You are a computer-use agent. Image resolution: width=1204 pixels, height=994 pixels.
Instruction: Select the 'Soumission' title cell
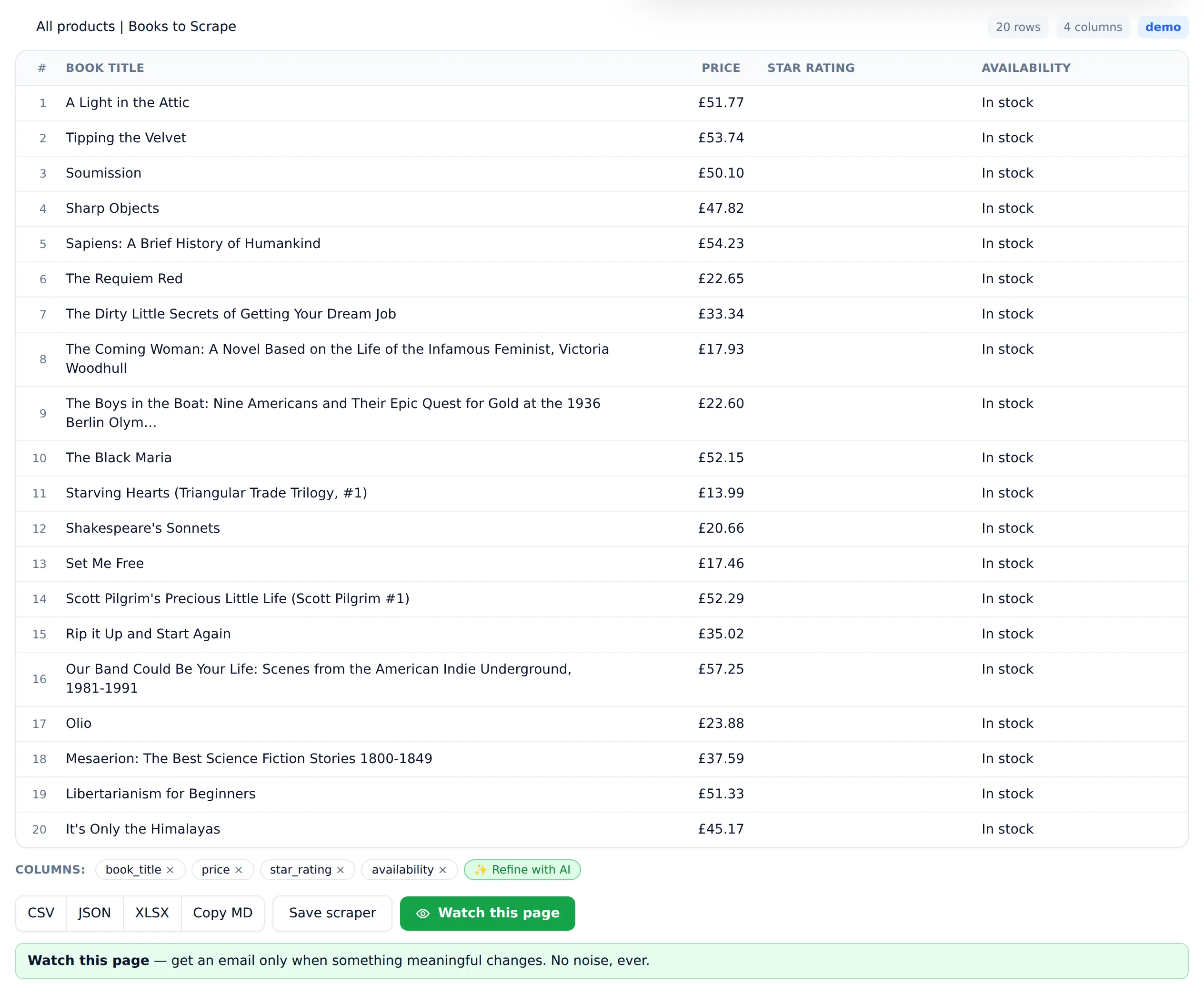(x=104, y=173)
